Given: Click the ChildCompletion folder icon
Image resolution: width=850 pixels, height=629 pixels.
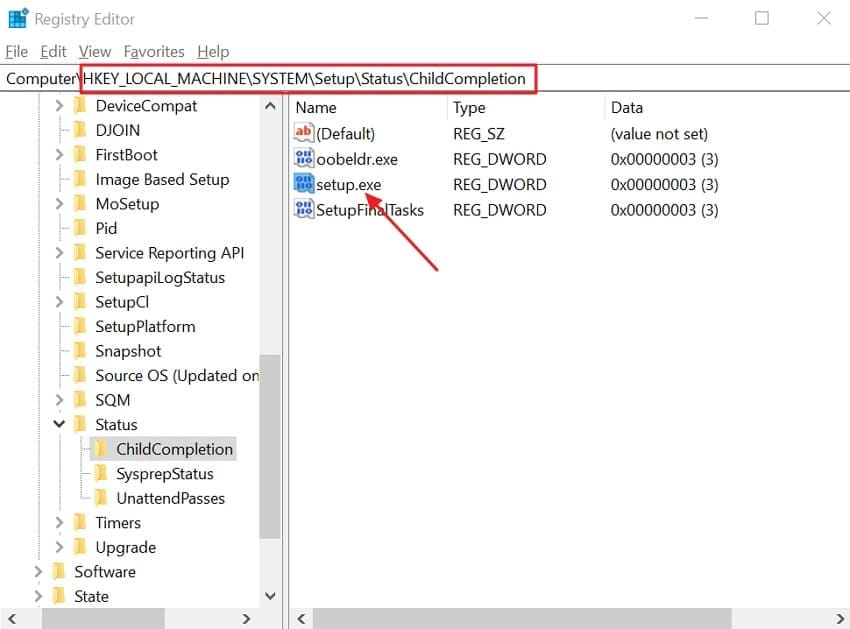Looking at the screenshot, I should coord(102,448).
